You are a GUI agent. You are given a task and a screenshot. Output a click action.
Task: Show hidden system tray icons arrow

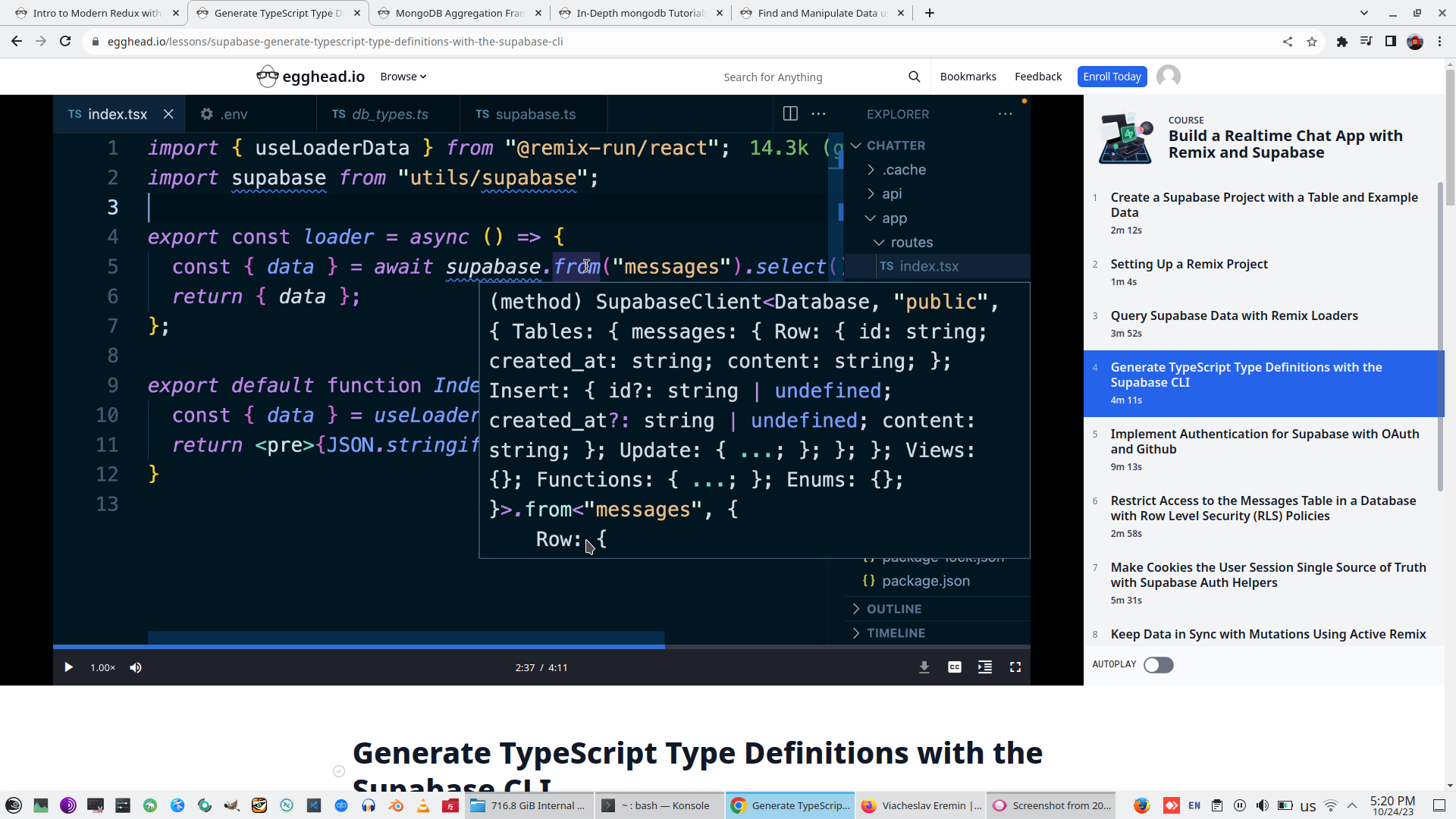[1352, 805]
